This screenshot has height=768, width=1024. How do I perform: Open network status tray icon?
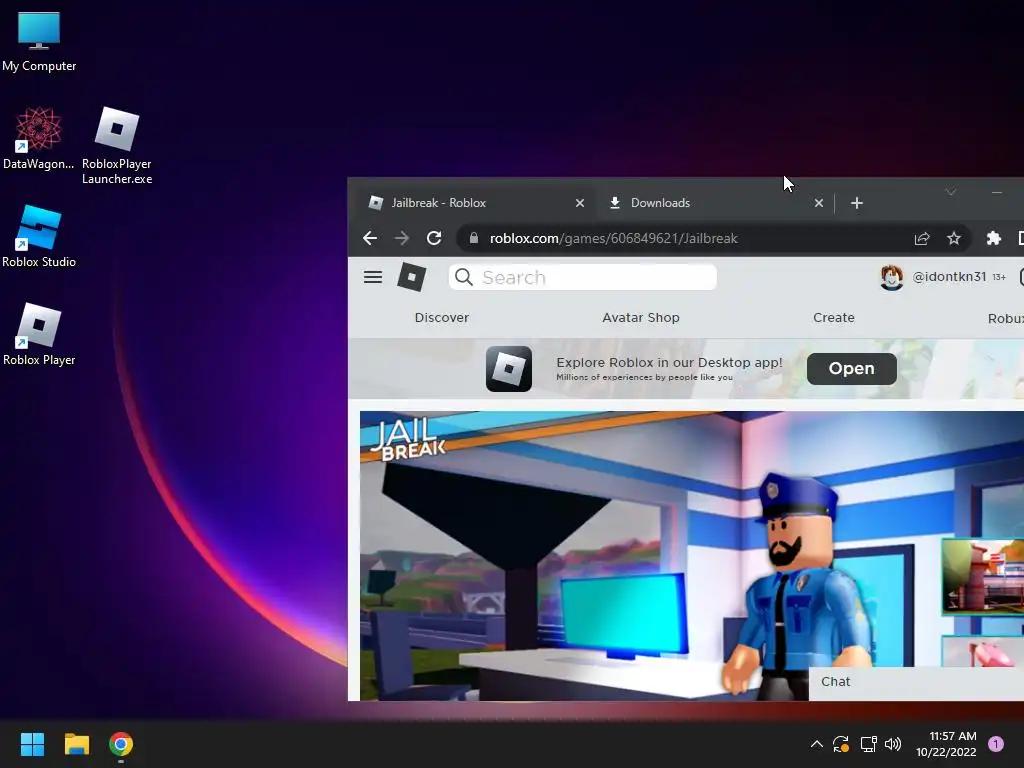point(868,744)
